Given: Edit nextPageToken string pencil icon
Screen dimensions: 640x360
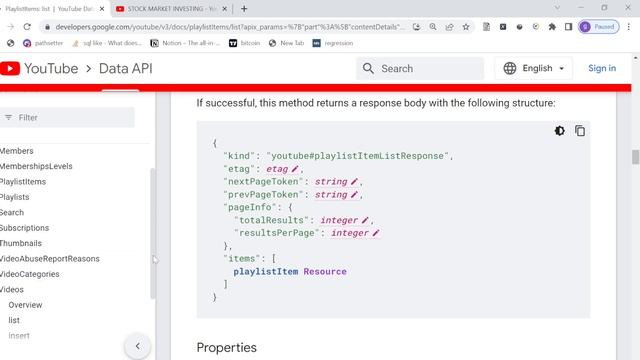Looking at the screenshot, I should pos(354,181).
